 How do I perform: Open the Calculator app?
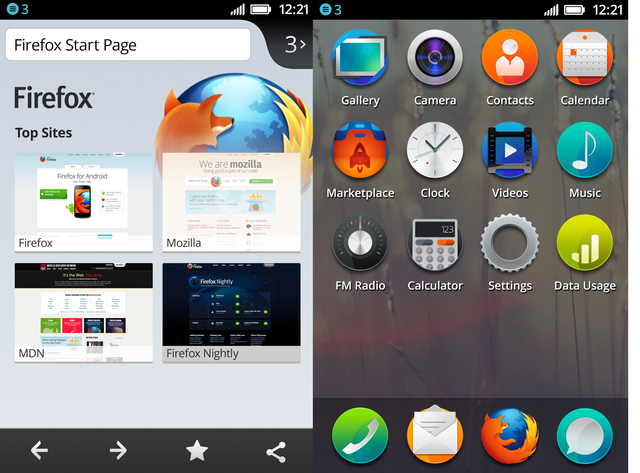(435, 243)
